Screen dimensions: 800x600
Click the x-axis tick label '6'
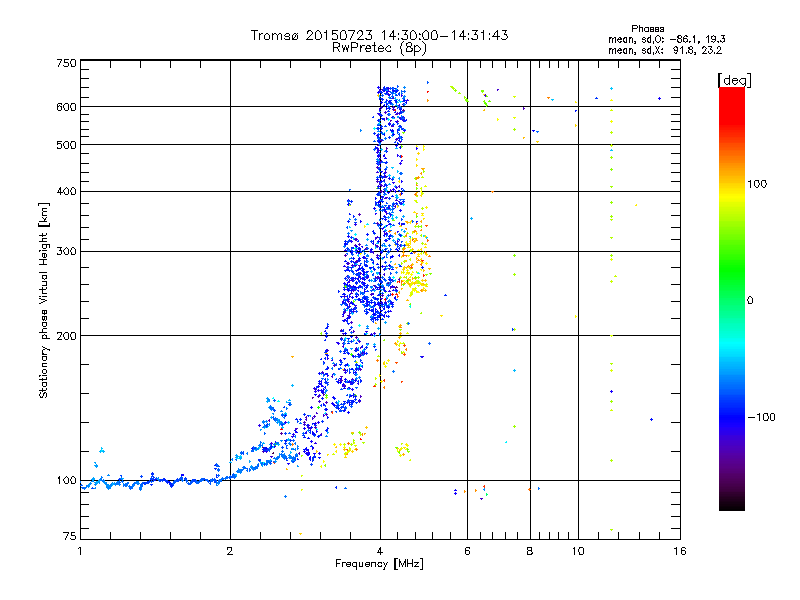[x=467, y=551]
